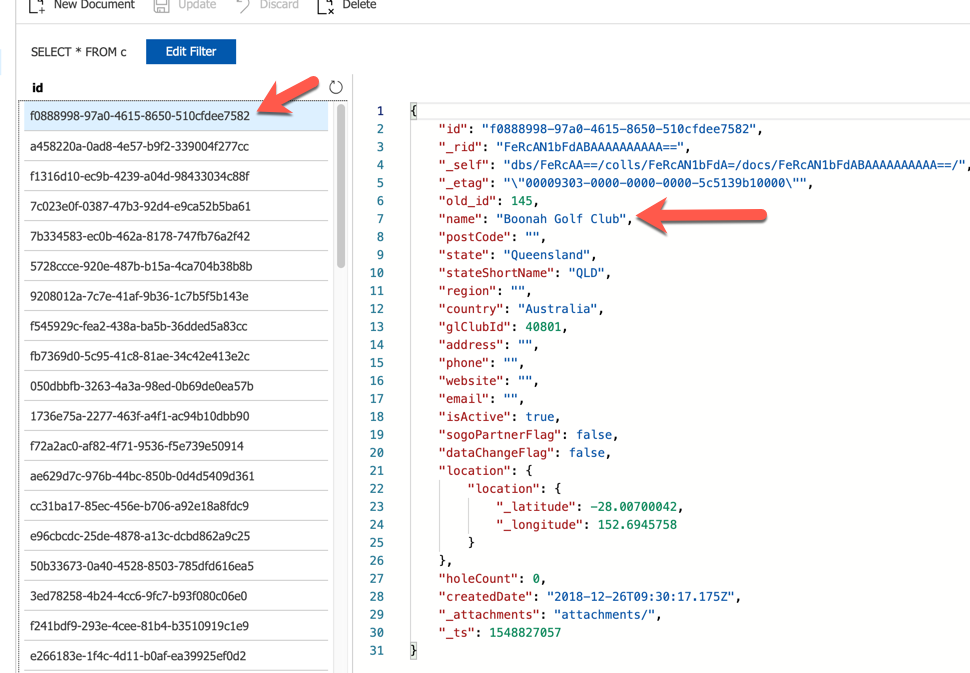Click the "id" value on line 2 of the JSON

click(x=619, y=129)
